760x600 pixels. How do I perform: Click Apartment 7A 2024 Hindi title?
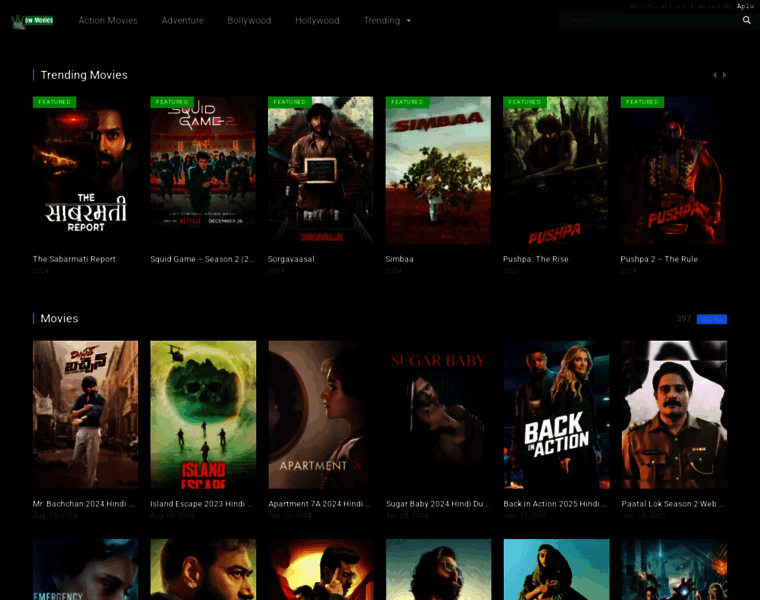[x=319, y=504]
